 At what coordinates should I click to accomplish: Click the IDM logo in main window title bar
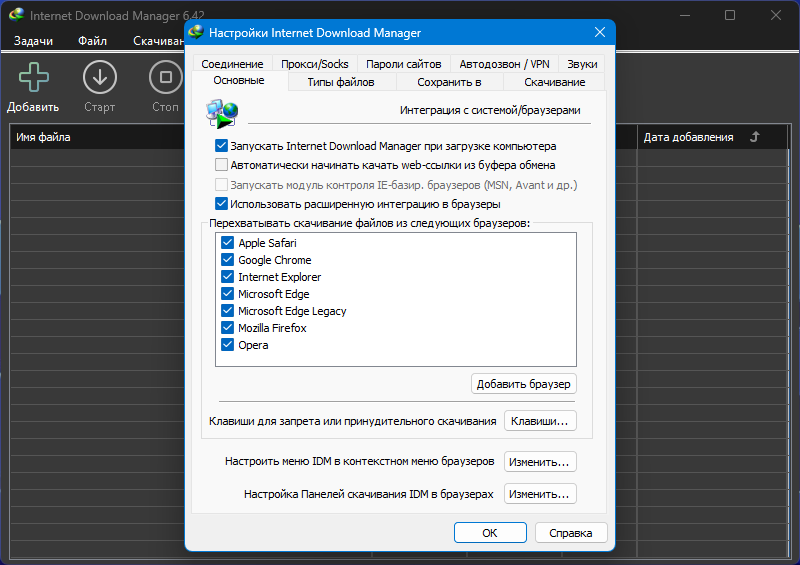point(16,15)
